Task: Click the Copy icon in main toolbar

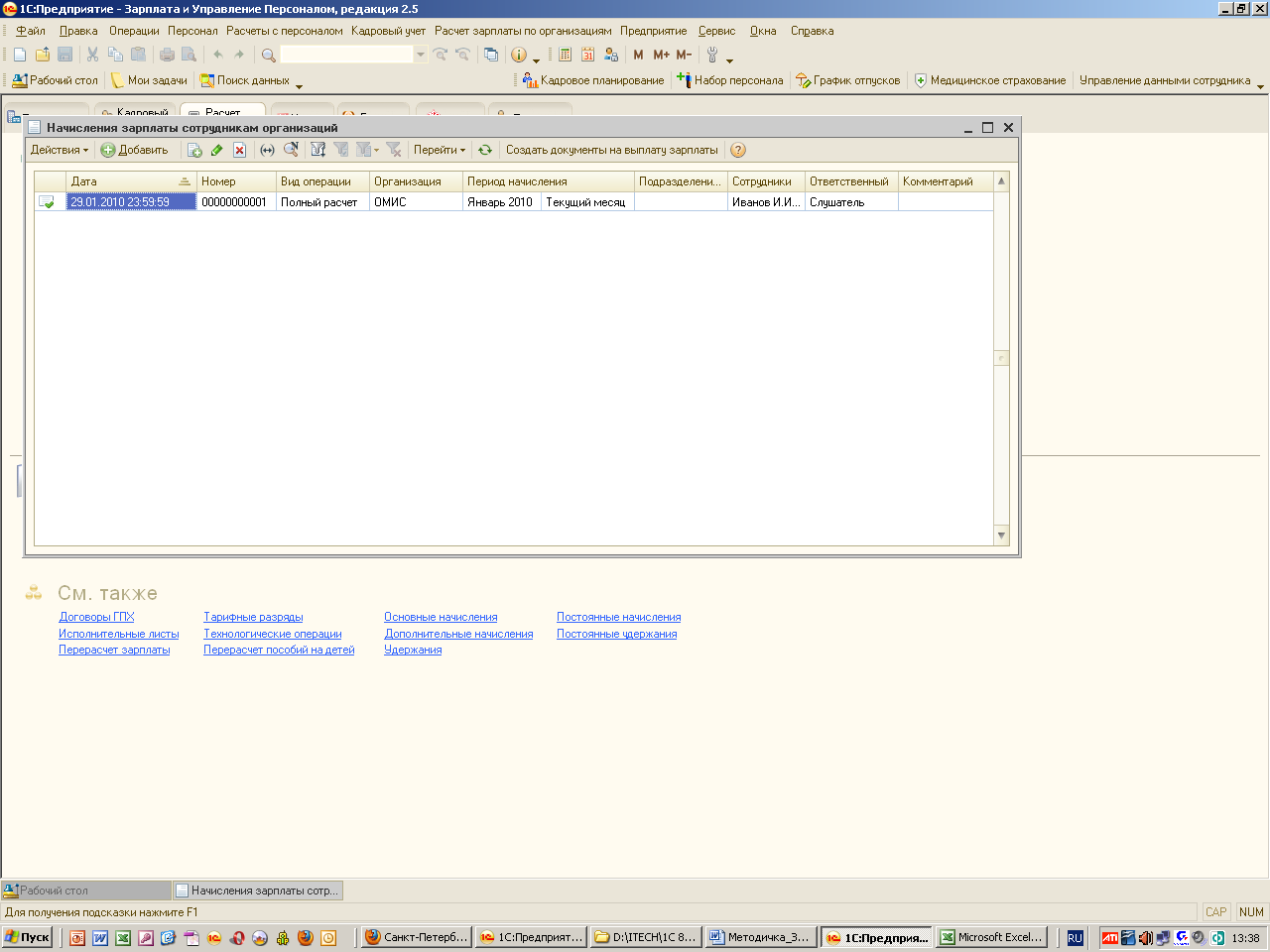Action: [x=115, y=55]
